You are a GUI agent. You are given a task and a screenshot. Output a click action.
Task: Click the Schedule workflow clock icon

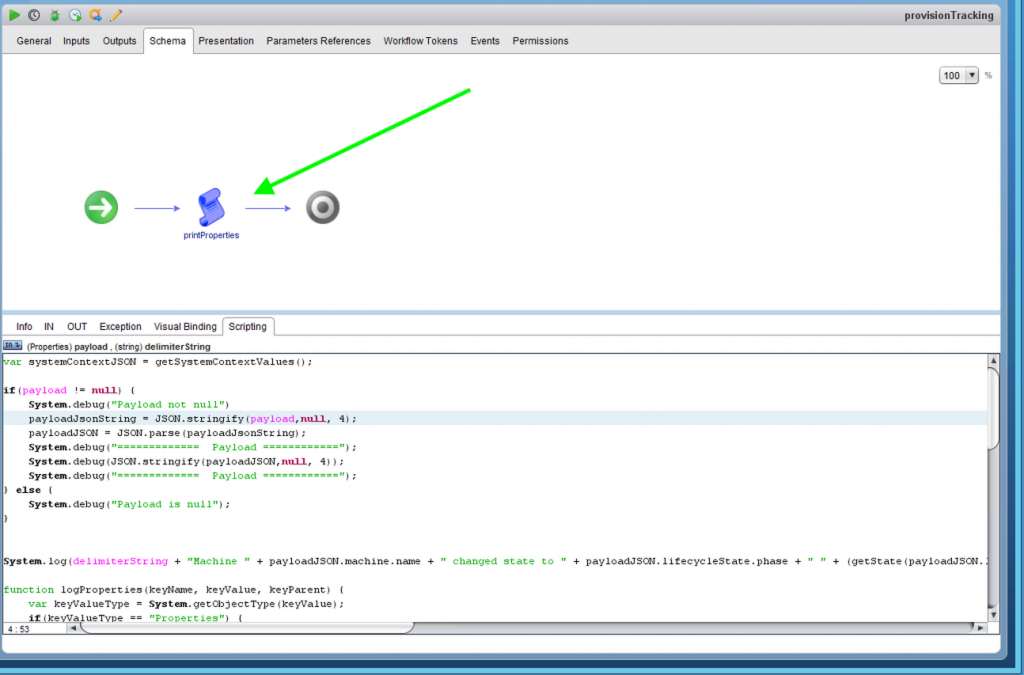pos(34,15)
